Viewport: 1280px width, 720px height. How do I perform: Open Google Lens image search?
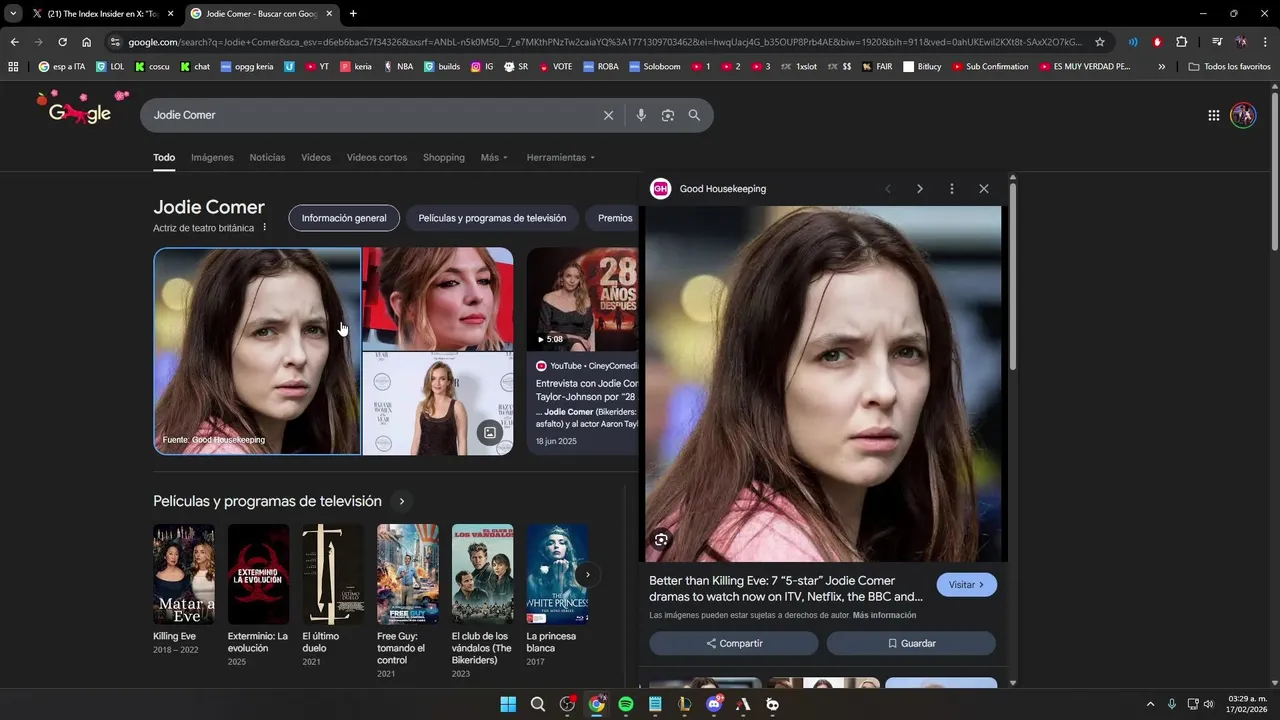(x=668, y=115)
